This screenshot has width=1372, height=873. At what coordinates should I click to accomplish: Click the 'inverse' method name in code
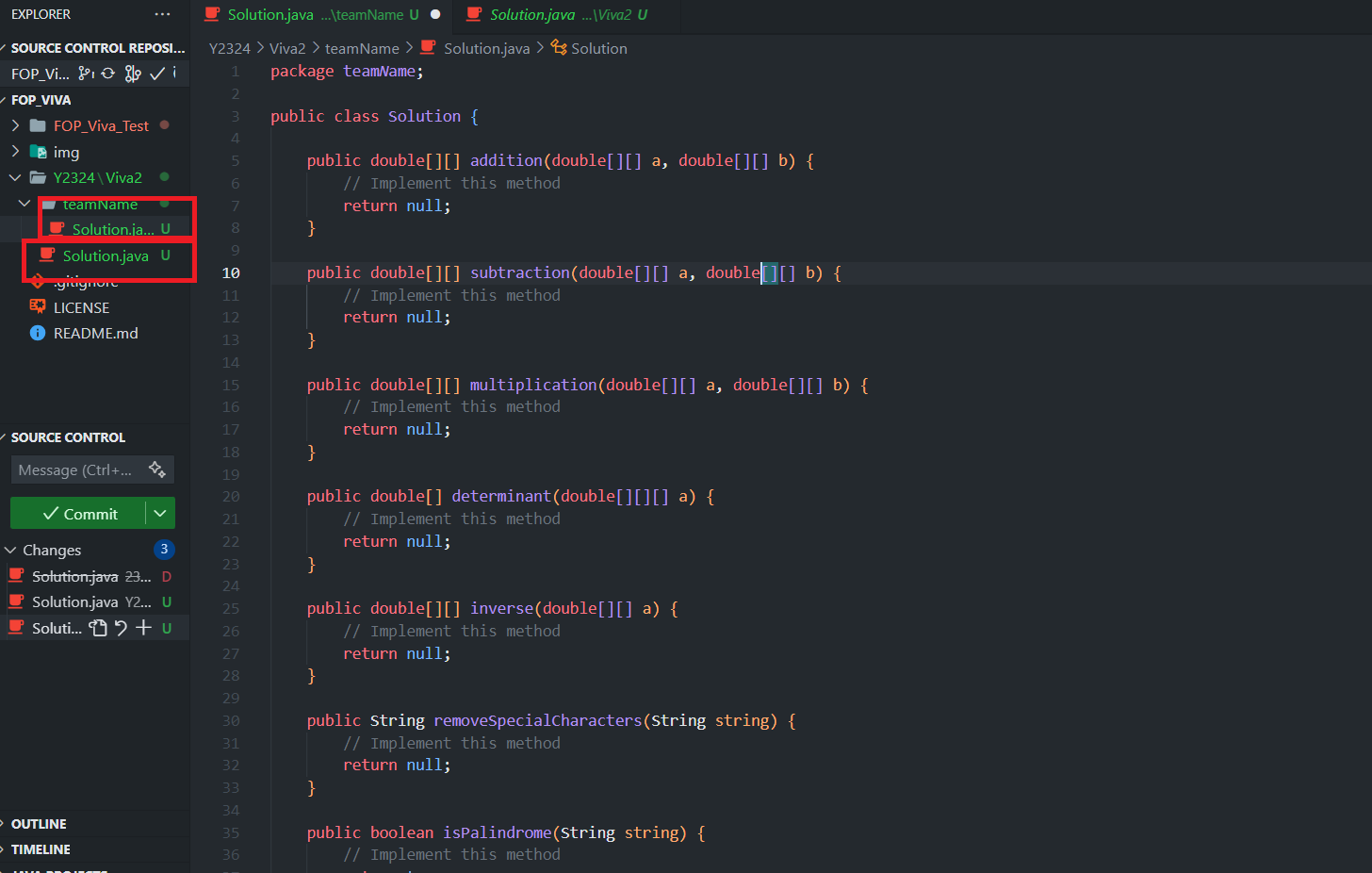[501, 608]
